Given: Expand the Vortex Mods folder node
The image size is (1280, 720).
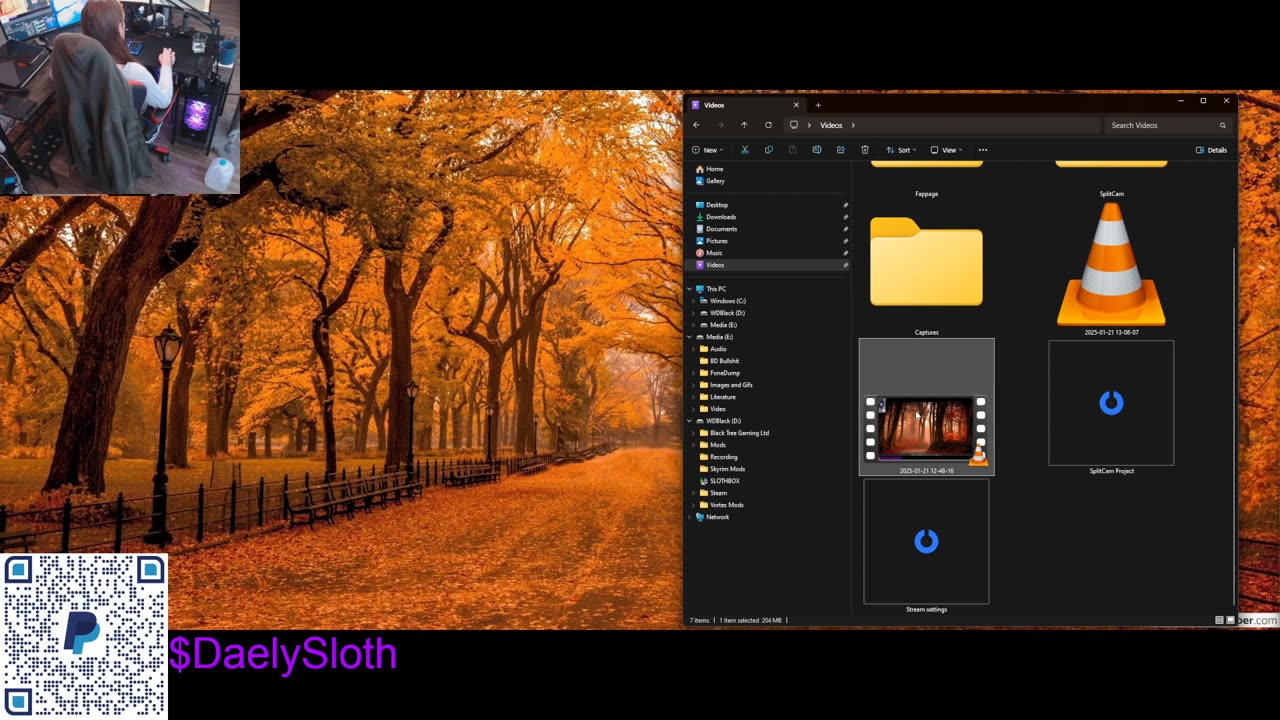Looking at the screenshot, I should coord(695,505).
